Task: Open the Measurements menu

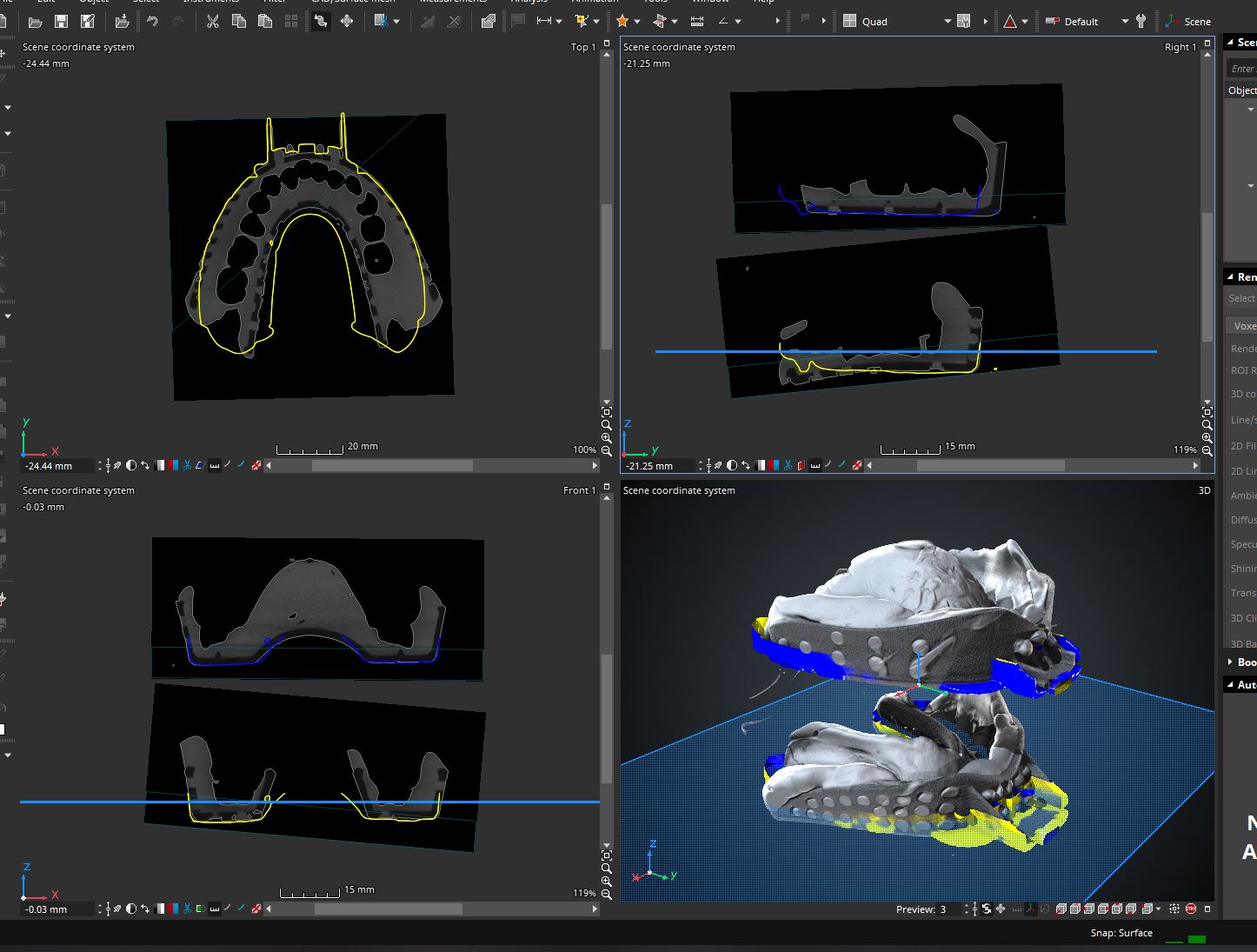Action: pyautogui.click(x=453, y=2)
